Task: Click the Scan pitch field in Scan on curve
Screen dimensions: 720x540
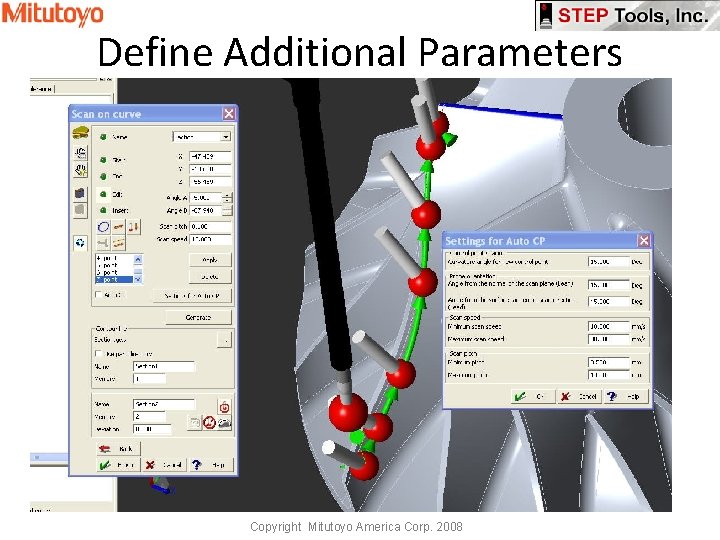Action: point(210,226)
